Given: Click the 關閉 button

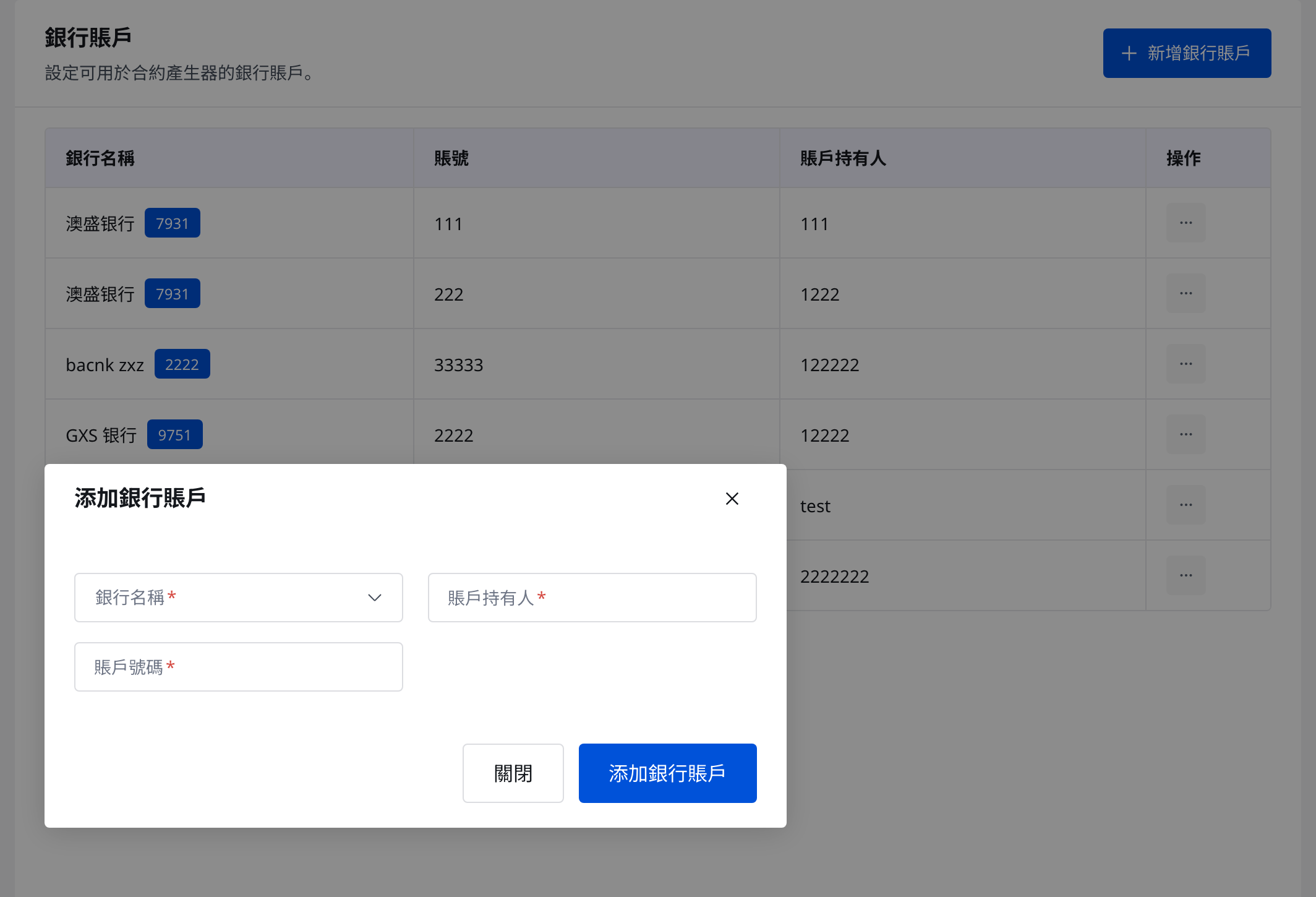Looking at the screenshot, I should coord(513,773).
